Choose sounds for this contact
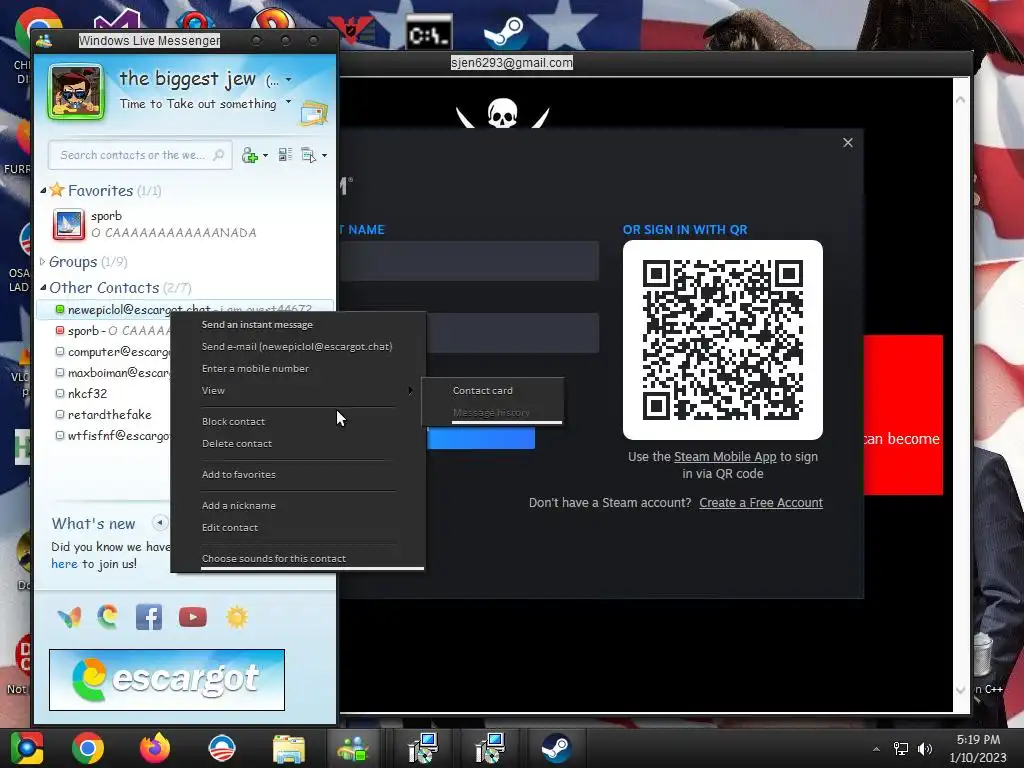Viewport: 1024px width, 768px height. click(298, 558)
